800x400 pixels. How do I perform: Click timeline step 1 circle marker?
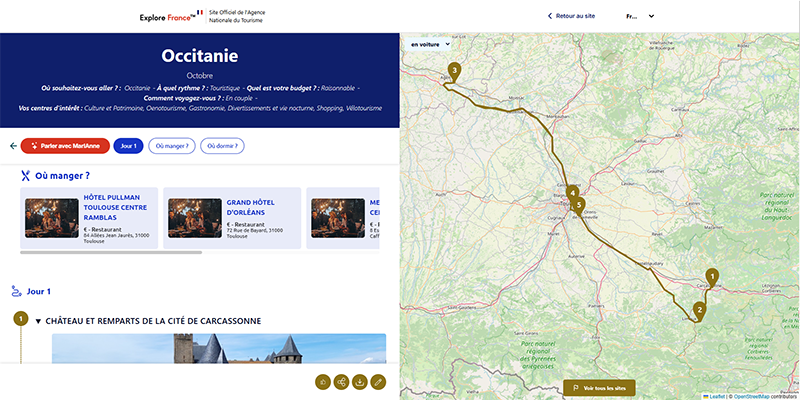click(20, 319)
